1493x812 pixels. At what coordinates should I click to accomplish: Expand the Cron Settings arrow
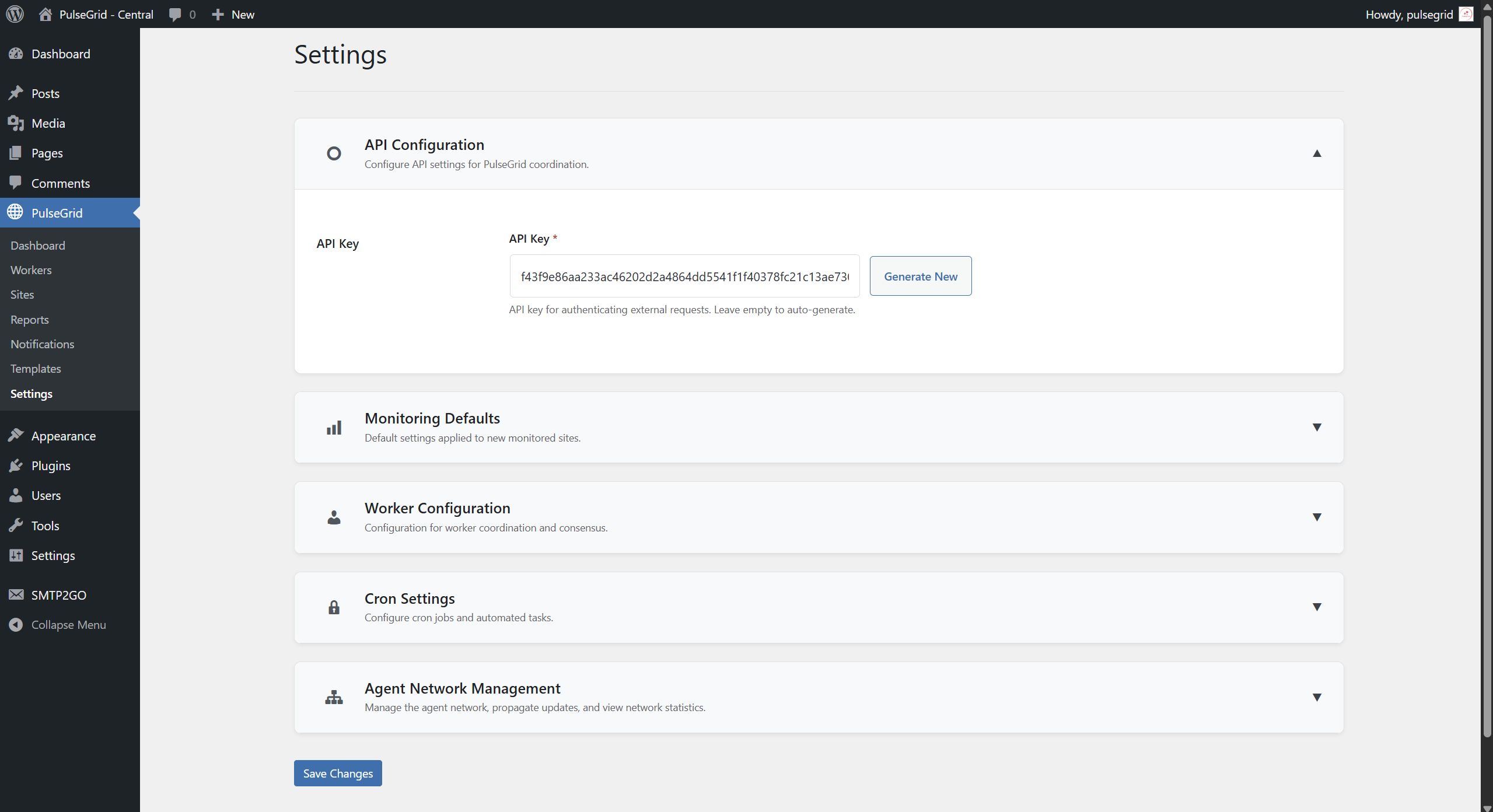[1316, 607]
